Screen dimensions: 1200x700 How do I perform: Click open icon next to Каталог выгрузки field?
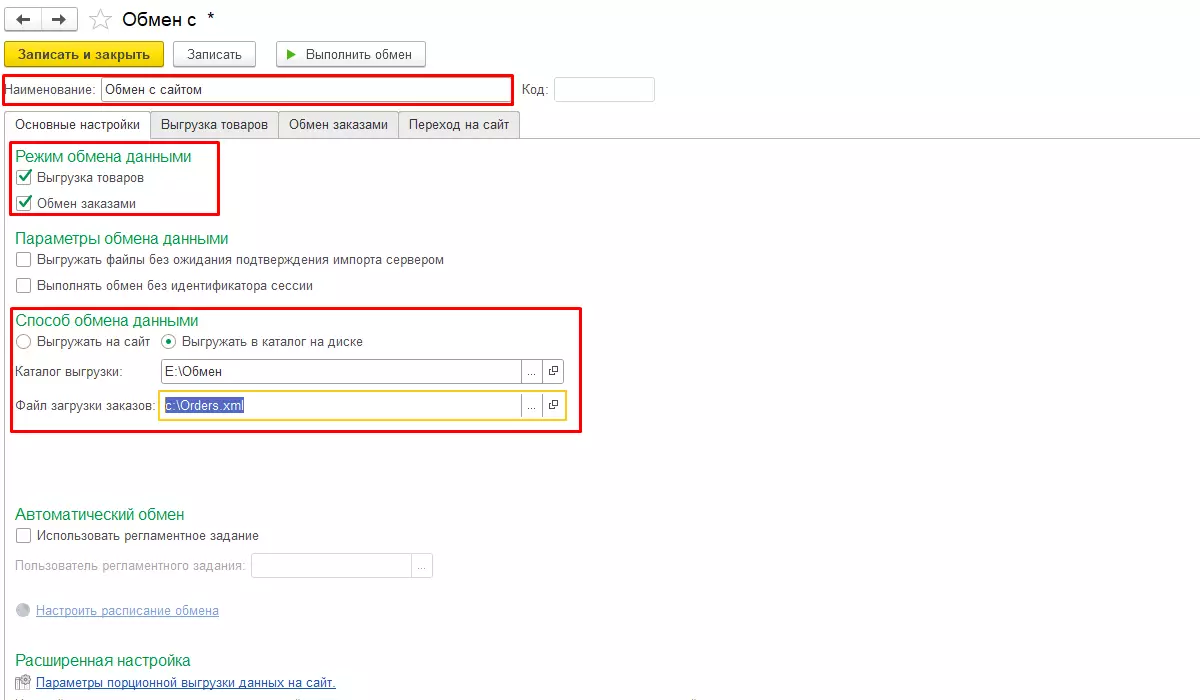[553, 371]
